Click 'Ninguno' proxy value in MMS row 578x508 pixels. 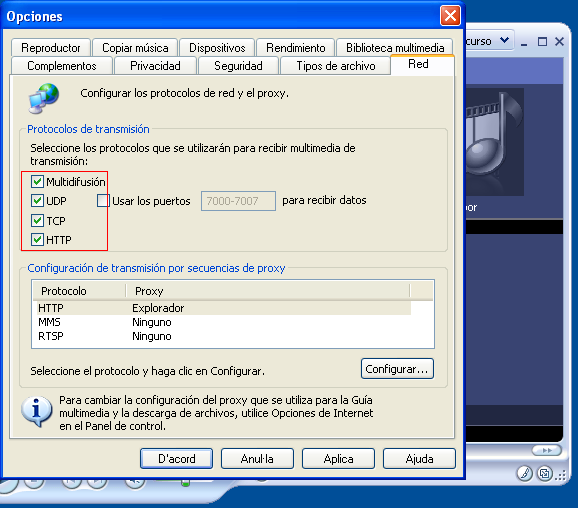pyautogui.click(x=152, y=322)
